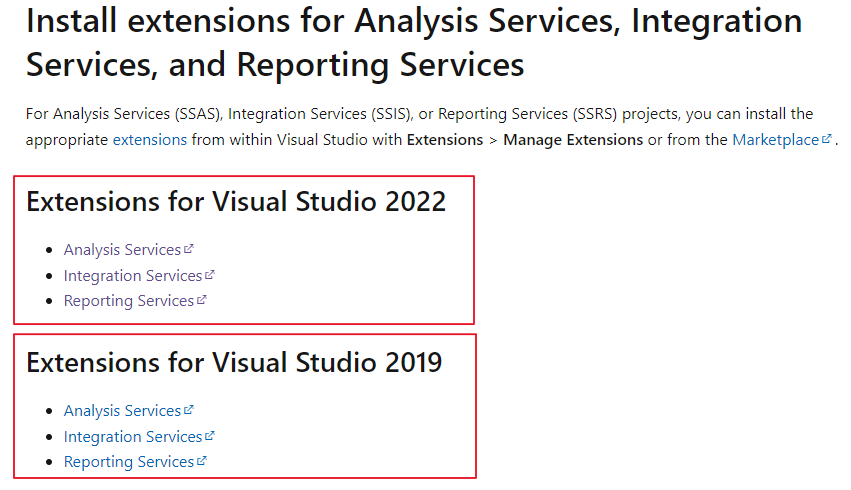851x490 pixels.
Task: Open Reporting Services link for Visual Studio 2022
Action: tap(128, 301)
